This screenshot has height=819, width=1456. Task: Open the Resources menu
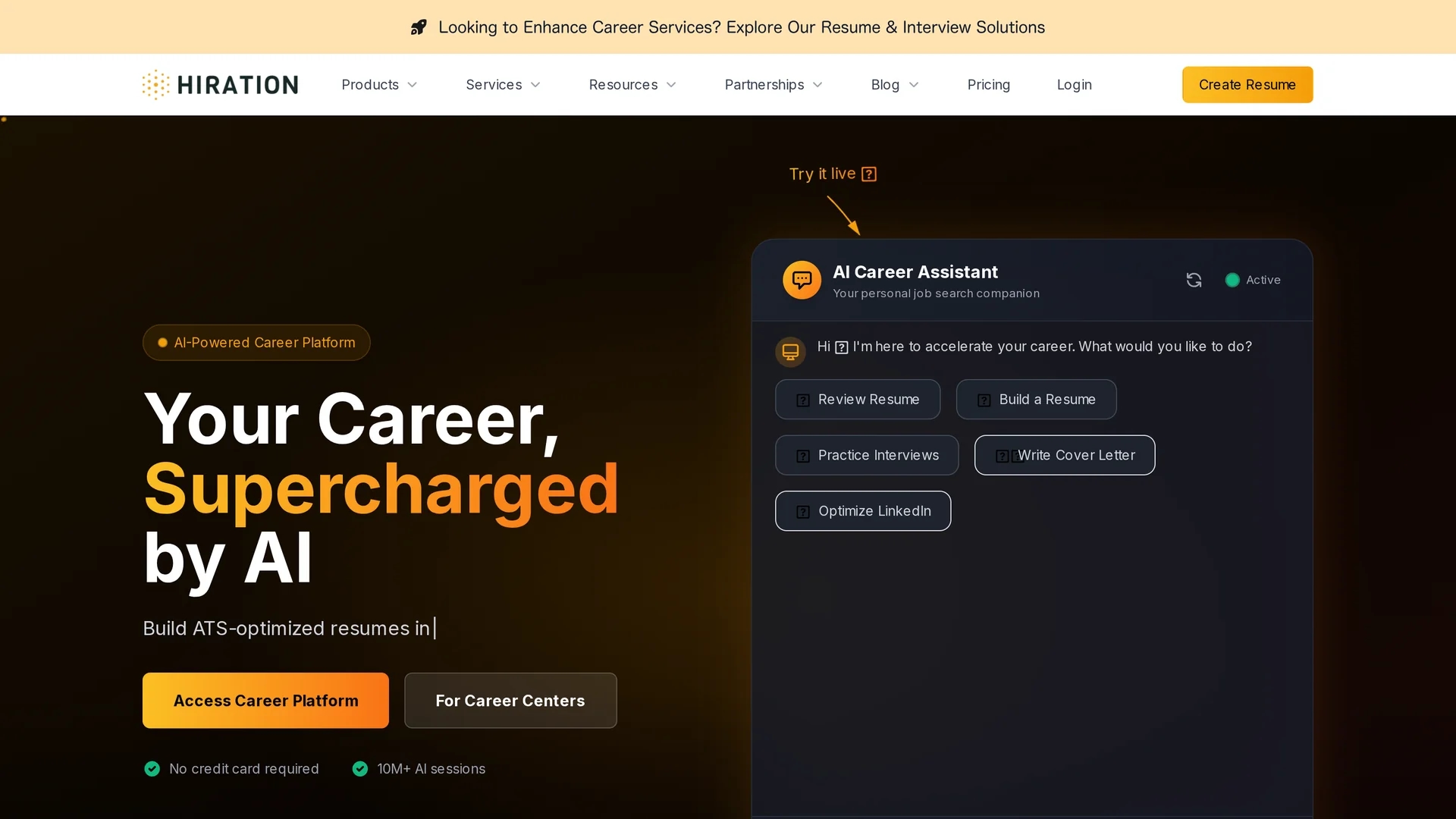click(x=632, y=85)
